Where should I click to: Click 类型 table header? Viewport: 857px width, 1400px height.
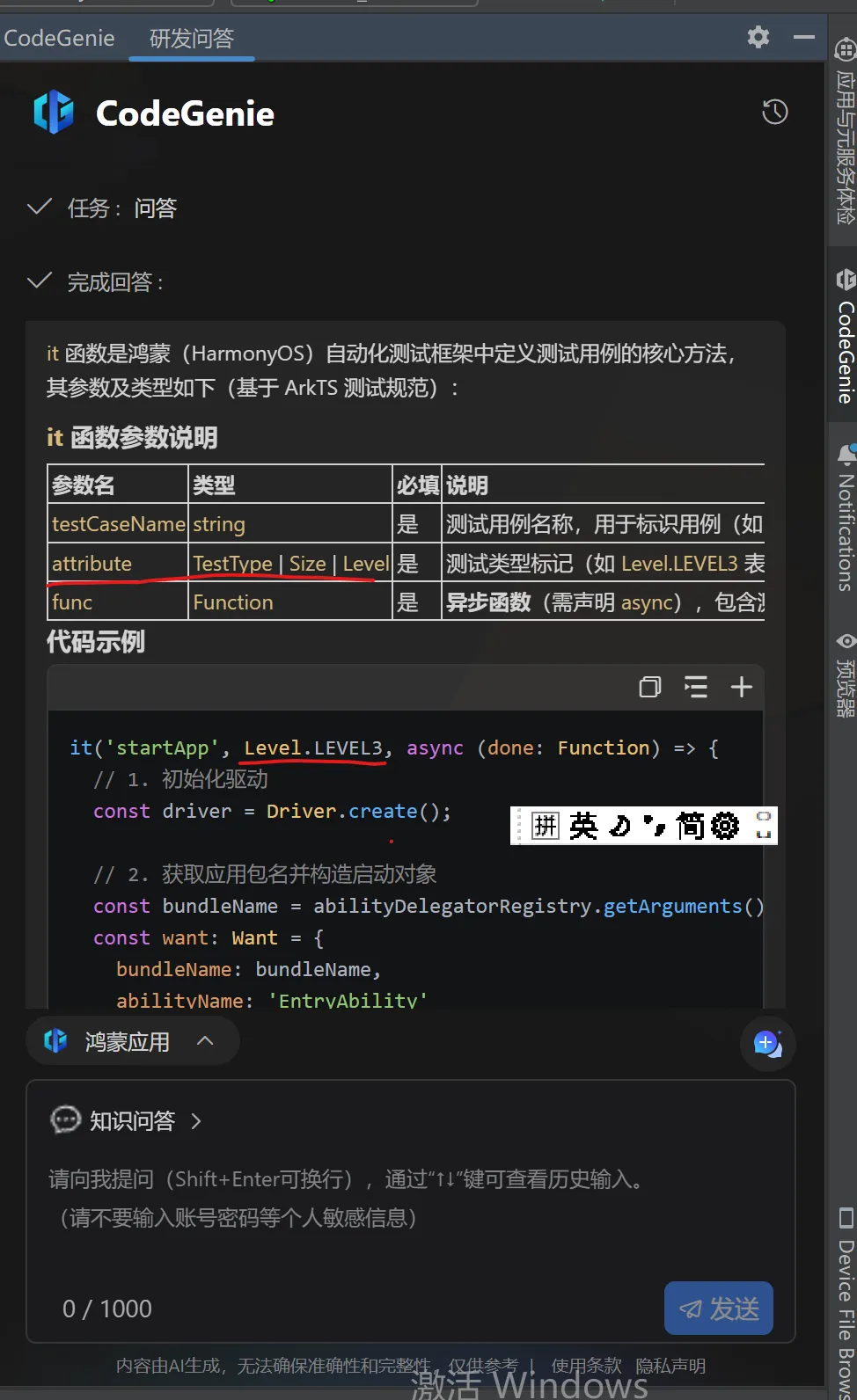(x=290, y=485)
